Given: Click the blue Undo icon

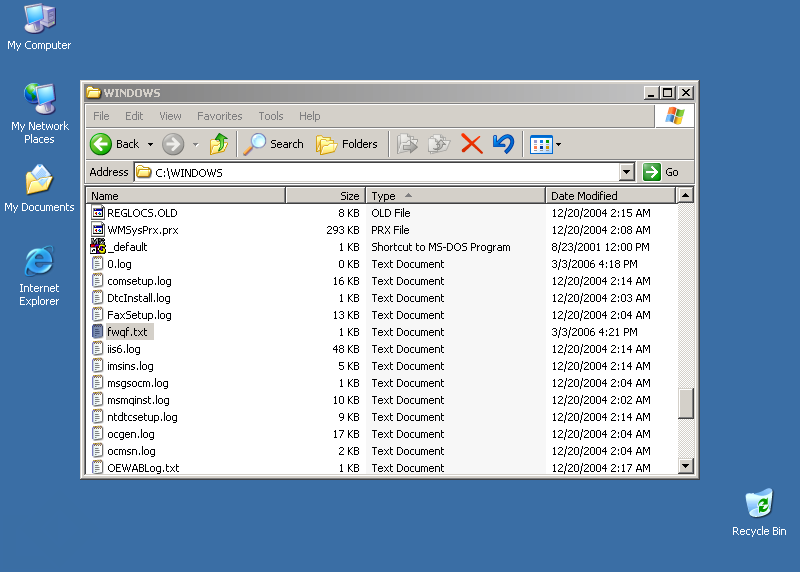Looking at the screenshot, I should (x=503, y=144).
